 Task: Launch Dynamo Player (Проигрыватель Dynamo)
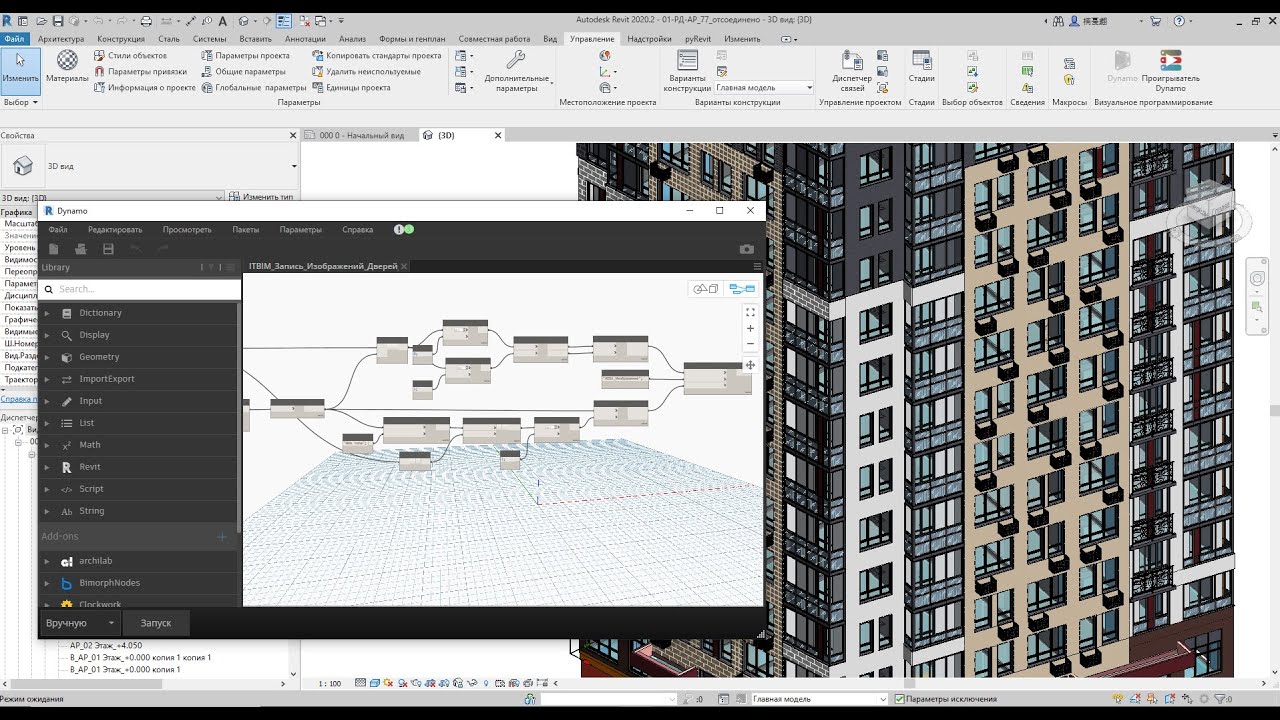point(1170,71)
